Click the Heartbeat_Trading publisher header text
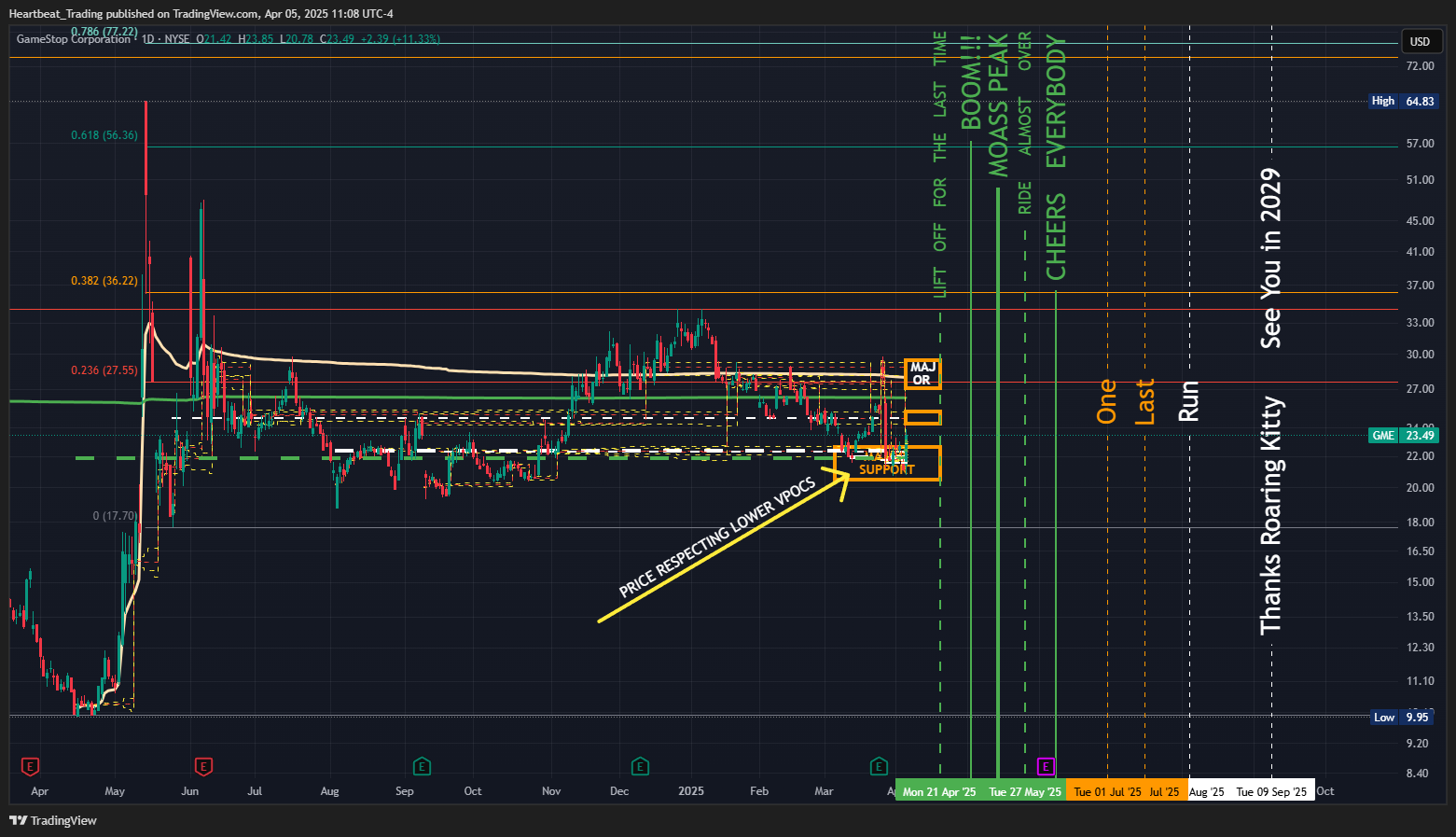 point(201,14)
